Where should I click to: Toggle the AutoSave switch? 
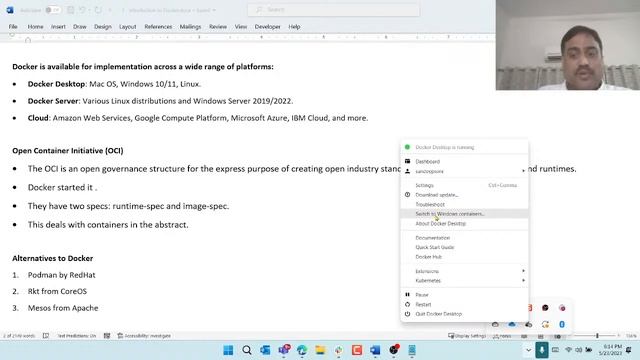point(53,10)
